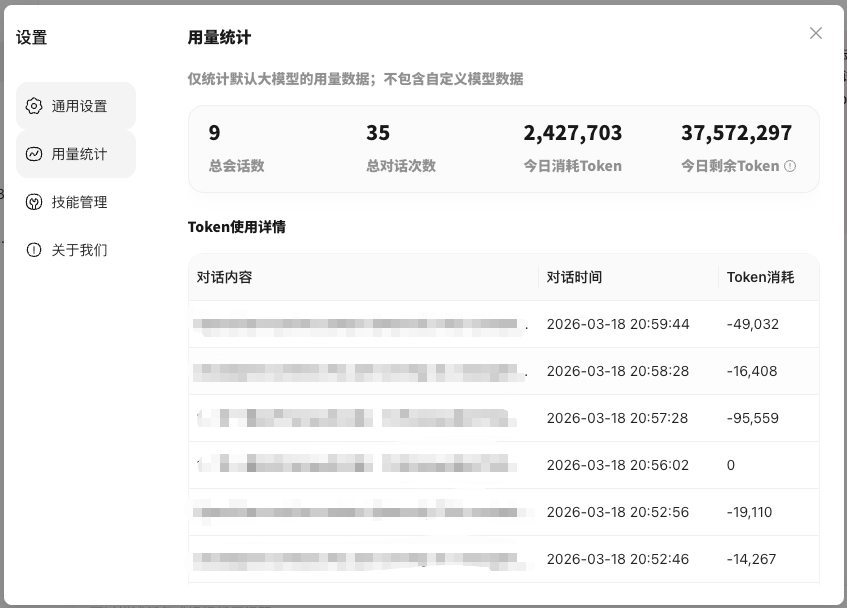Click blurred conversation in 20:57:28 row
847x608 pixels.
pos(357,418)
